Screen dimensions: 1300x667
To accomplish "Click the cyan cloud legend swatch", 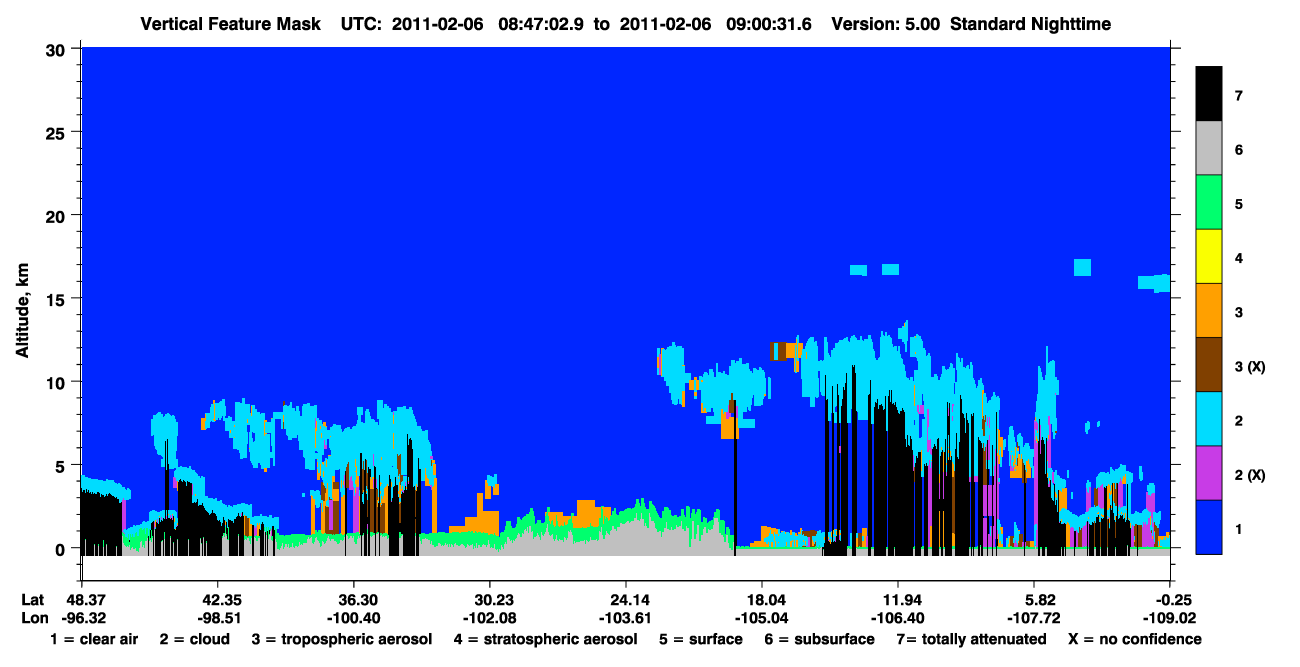I will [1209, 419].
